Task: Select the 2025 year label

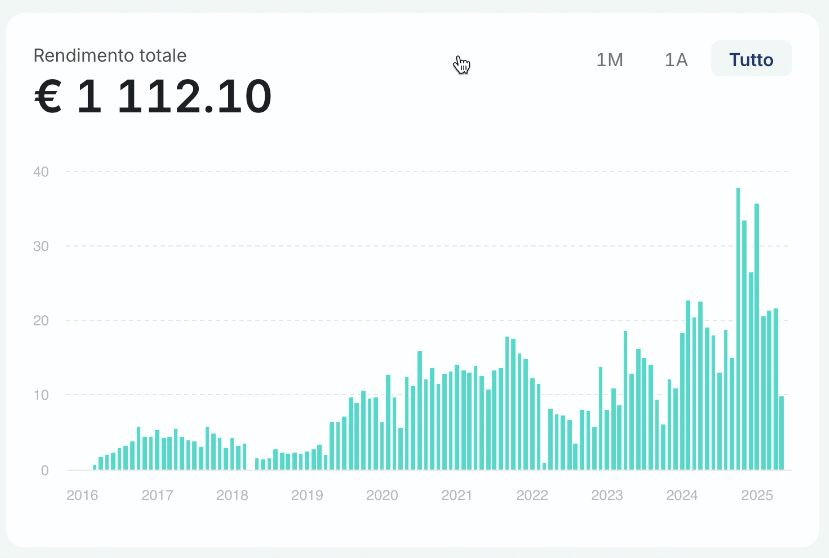Action: 757,495
